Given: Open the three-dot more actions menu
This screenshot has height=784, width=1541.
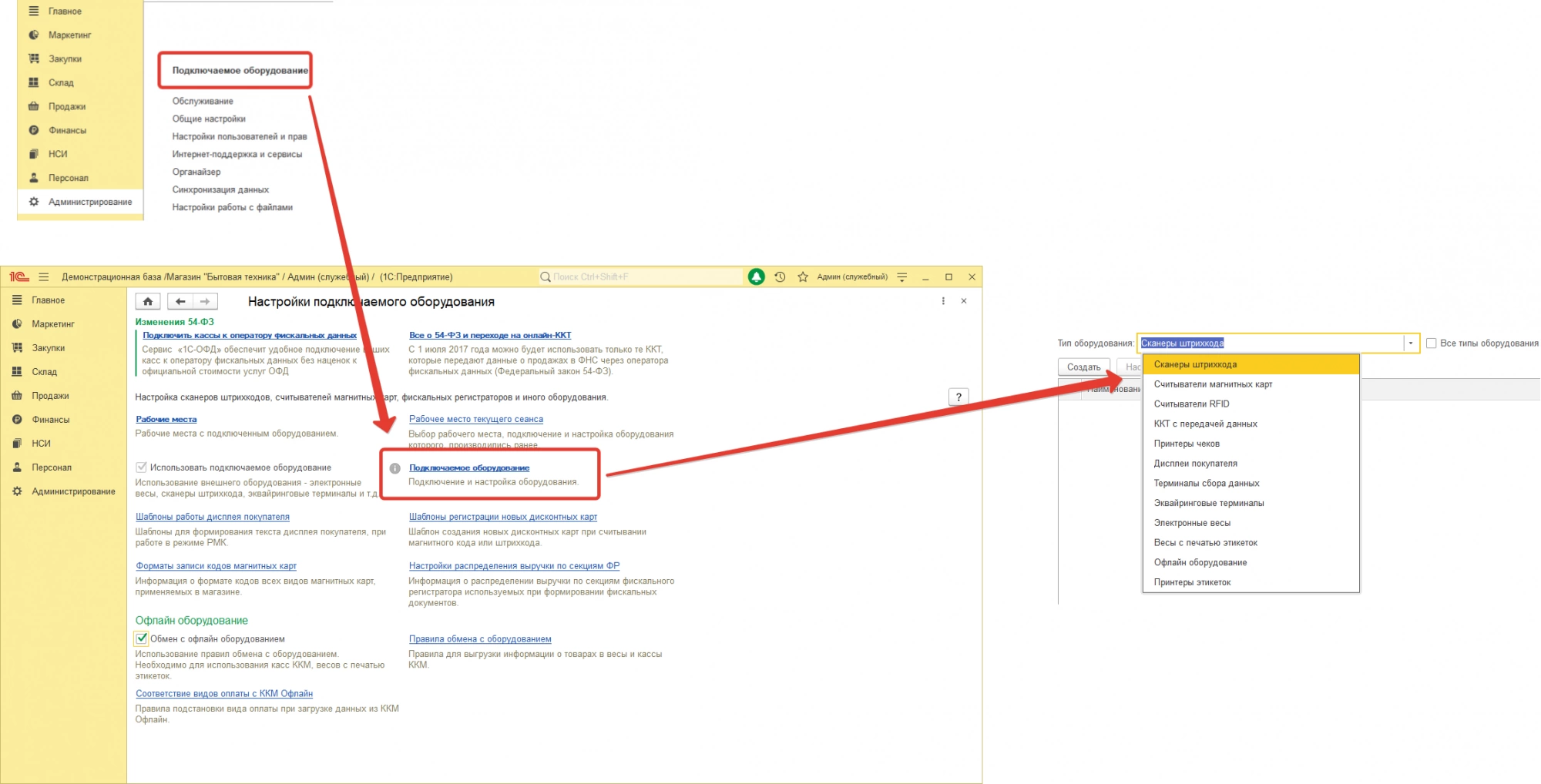Looking at the screenshot, I should pyautogui.click(x=943, y=301).
